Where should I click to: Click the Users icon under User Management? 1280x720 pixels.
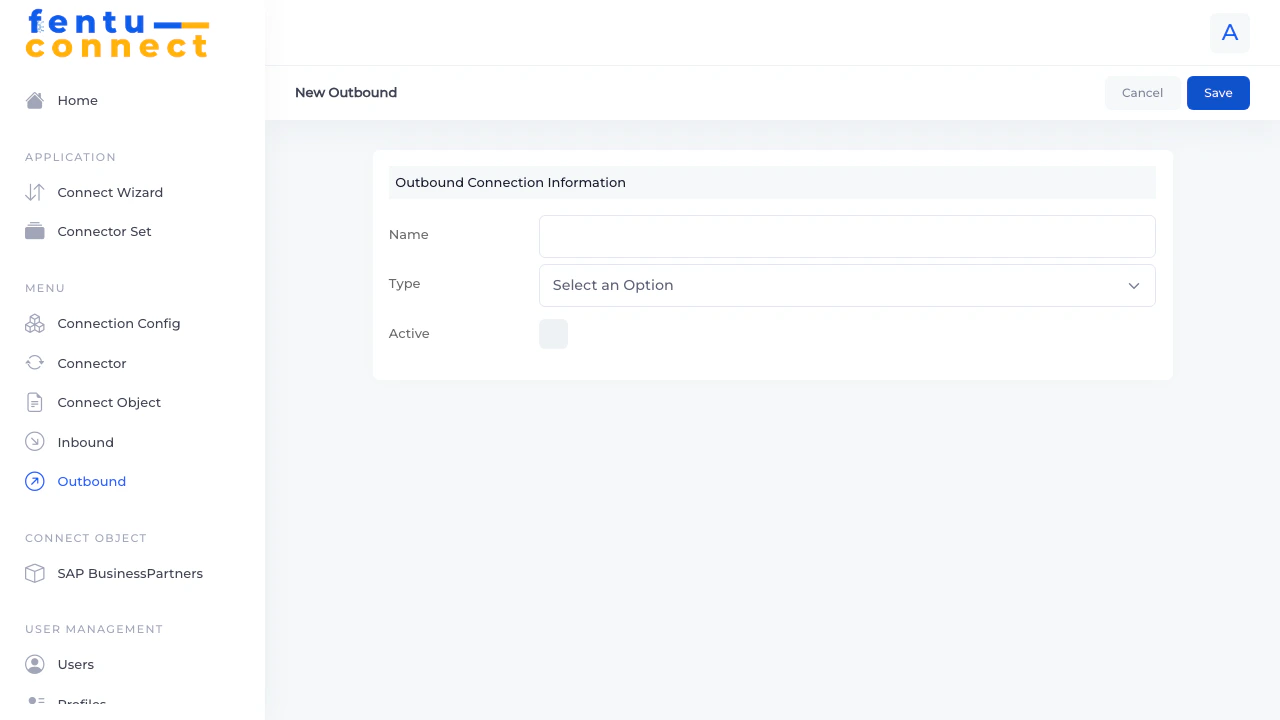point(34,664)
